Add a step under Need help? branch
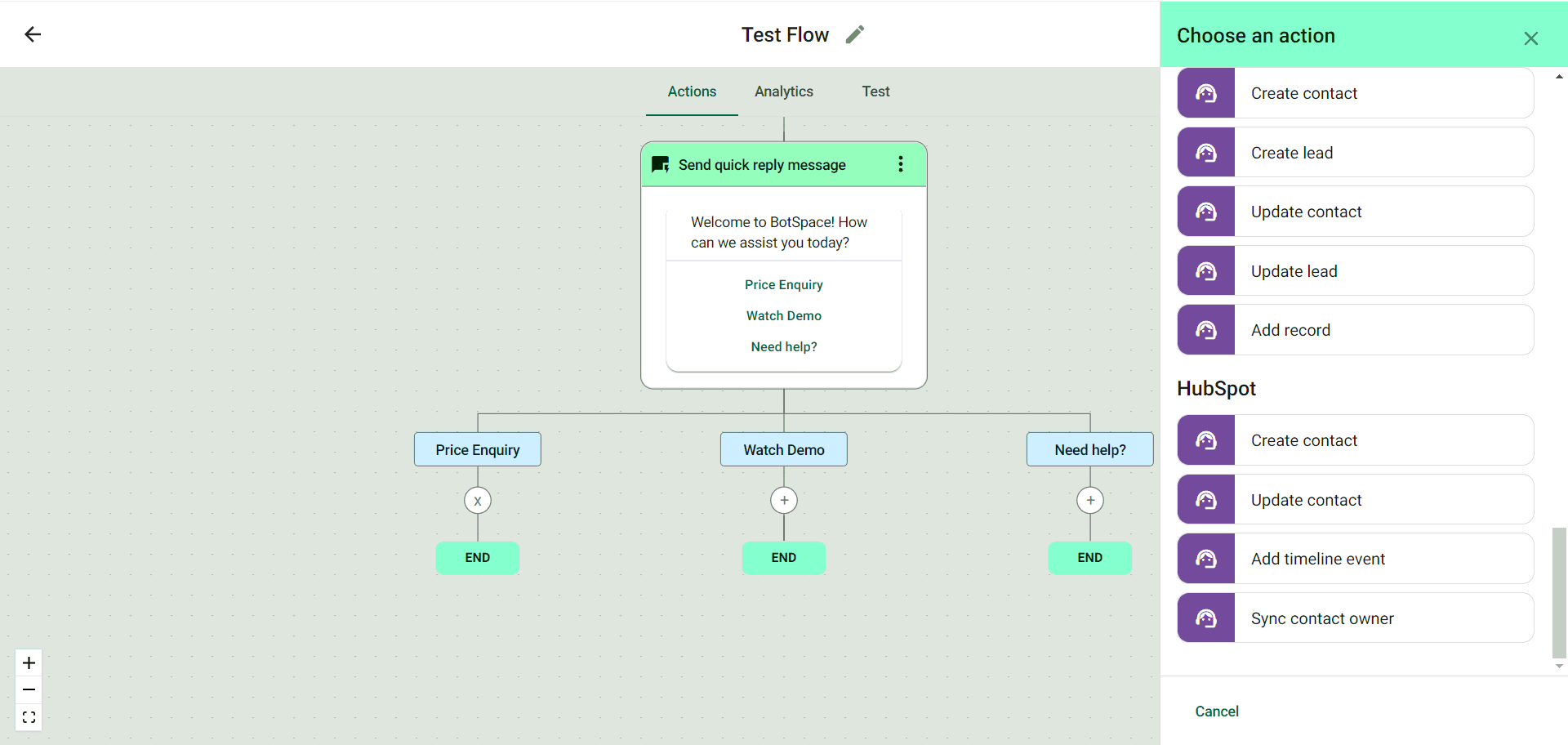Image resolution: width=1568 pixels, height=745 pixels. [x=1090, y=501]
